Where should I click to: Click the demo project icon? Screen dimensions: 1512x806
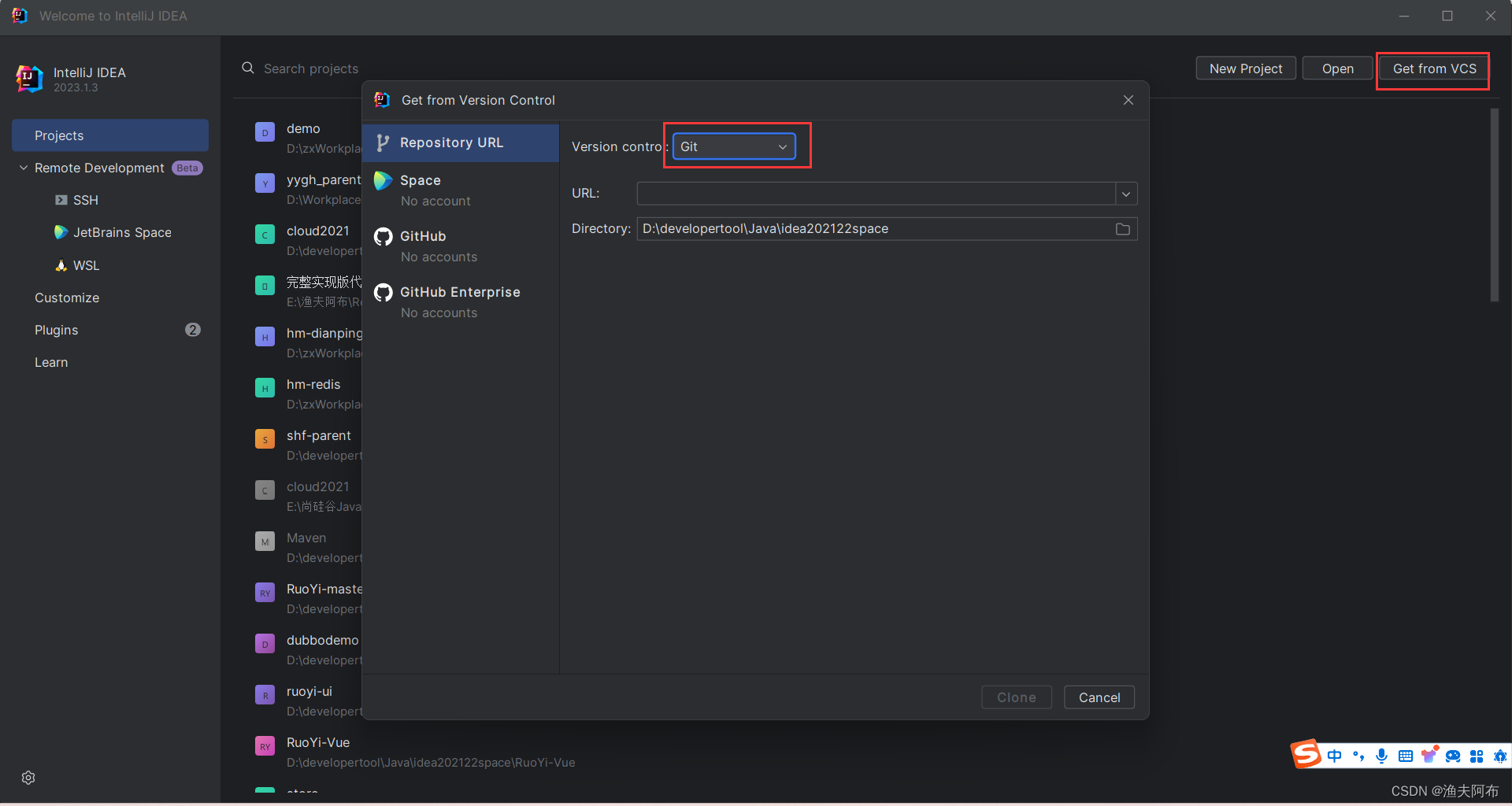(x=265, y=132)
